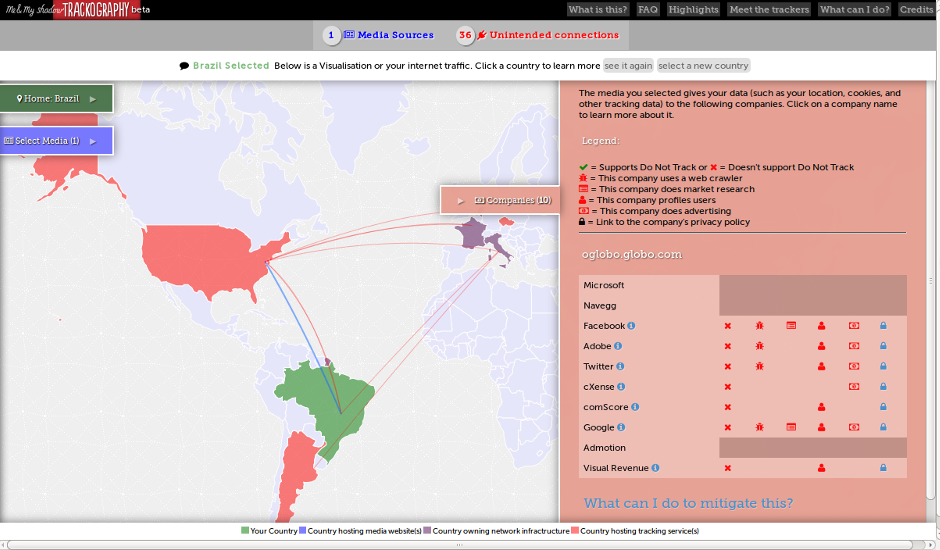Viewport: 940px width, 550px height.
Task: Switch to the Media Sources tab
Action: click(378, 35)
